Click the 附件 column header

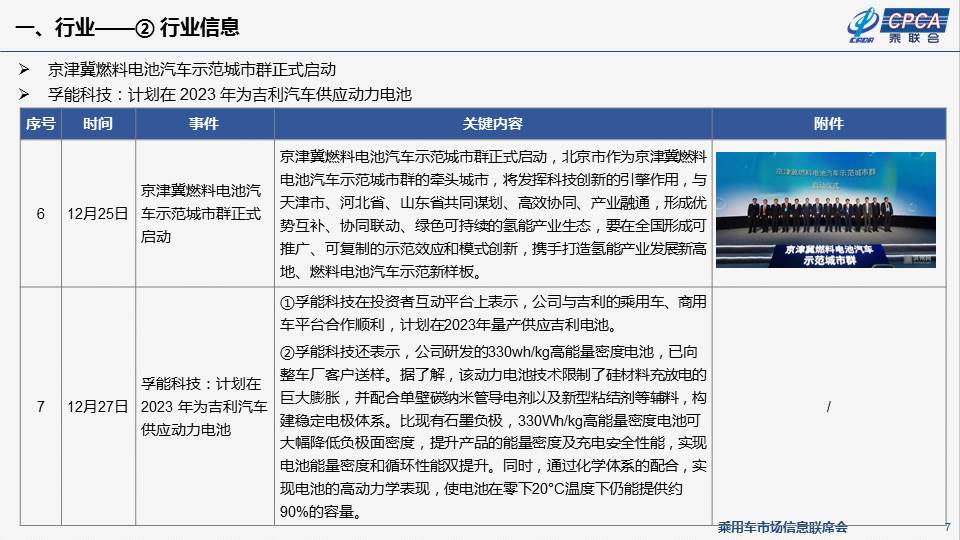point(829,124)
